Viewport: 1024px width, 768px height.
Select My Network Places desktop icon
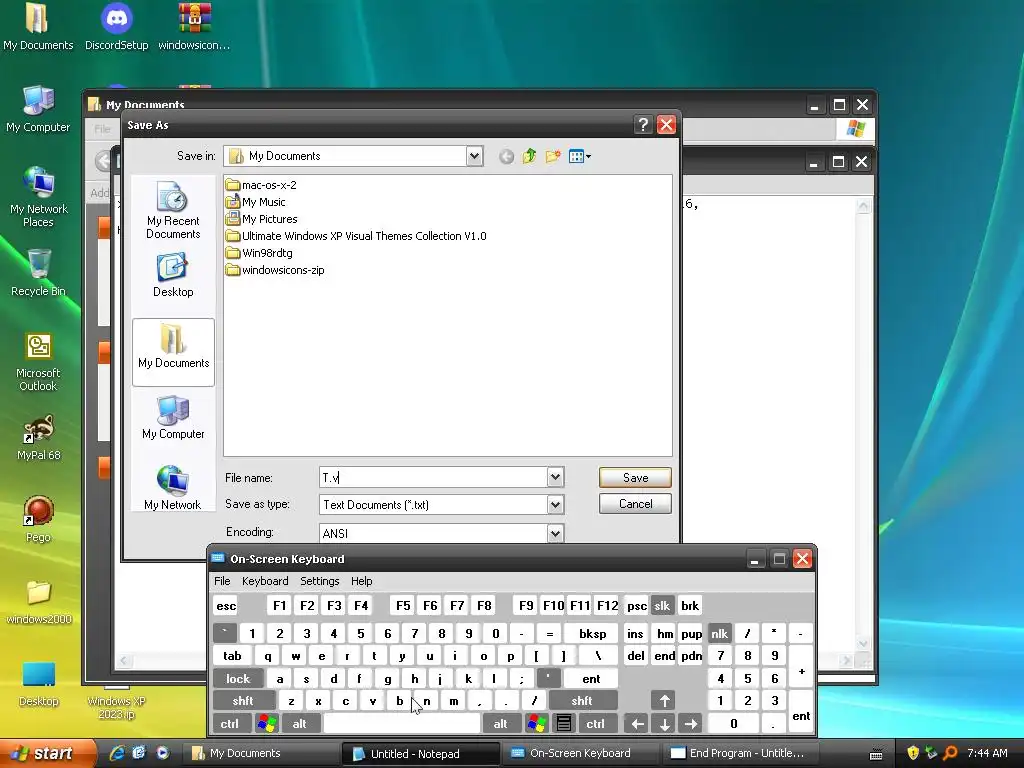pyautogui.click(x=39, y=197)
